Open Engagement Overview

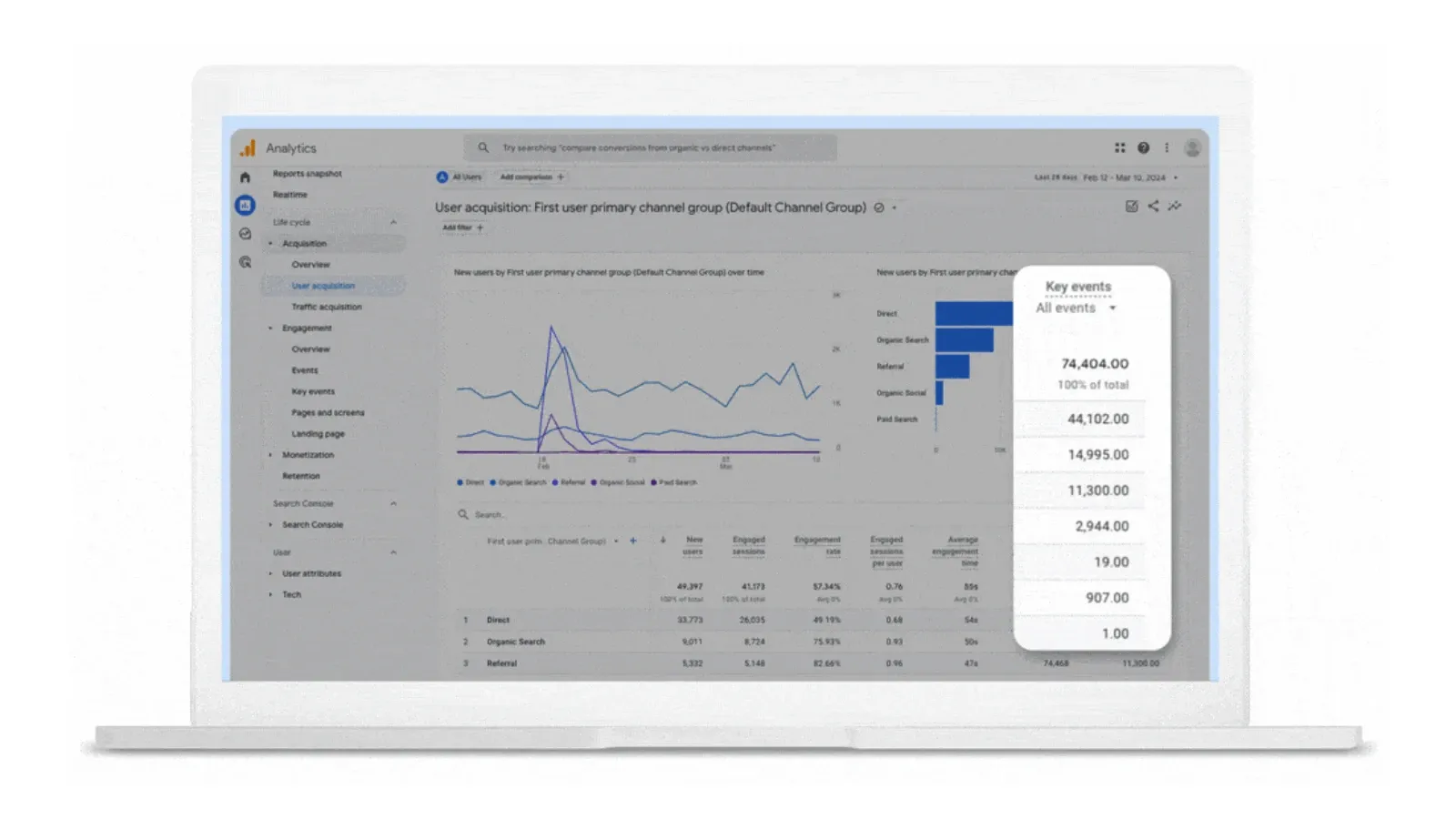coord(310,349)
